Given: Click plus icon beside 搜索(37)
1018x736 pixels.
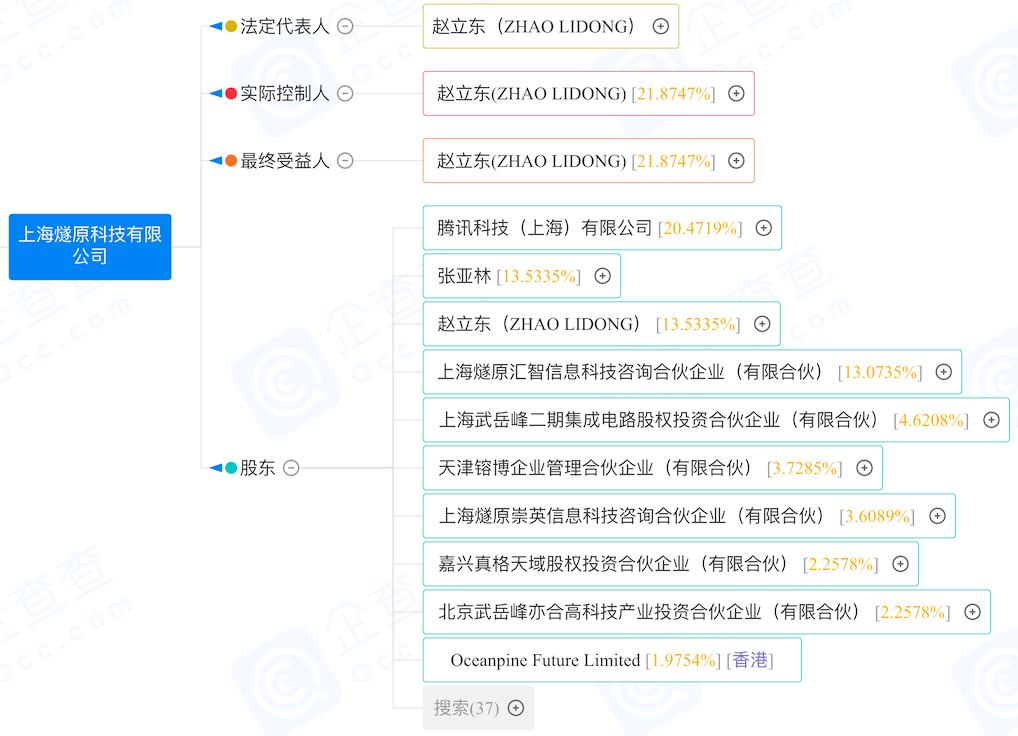Looking at the screenshot, I should (516, 708).
